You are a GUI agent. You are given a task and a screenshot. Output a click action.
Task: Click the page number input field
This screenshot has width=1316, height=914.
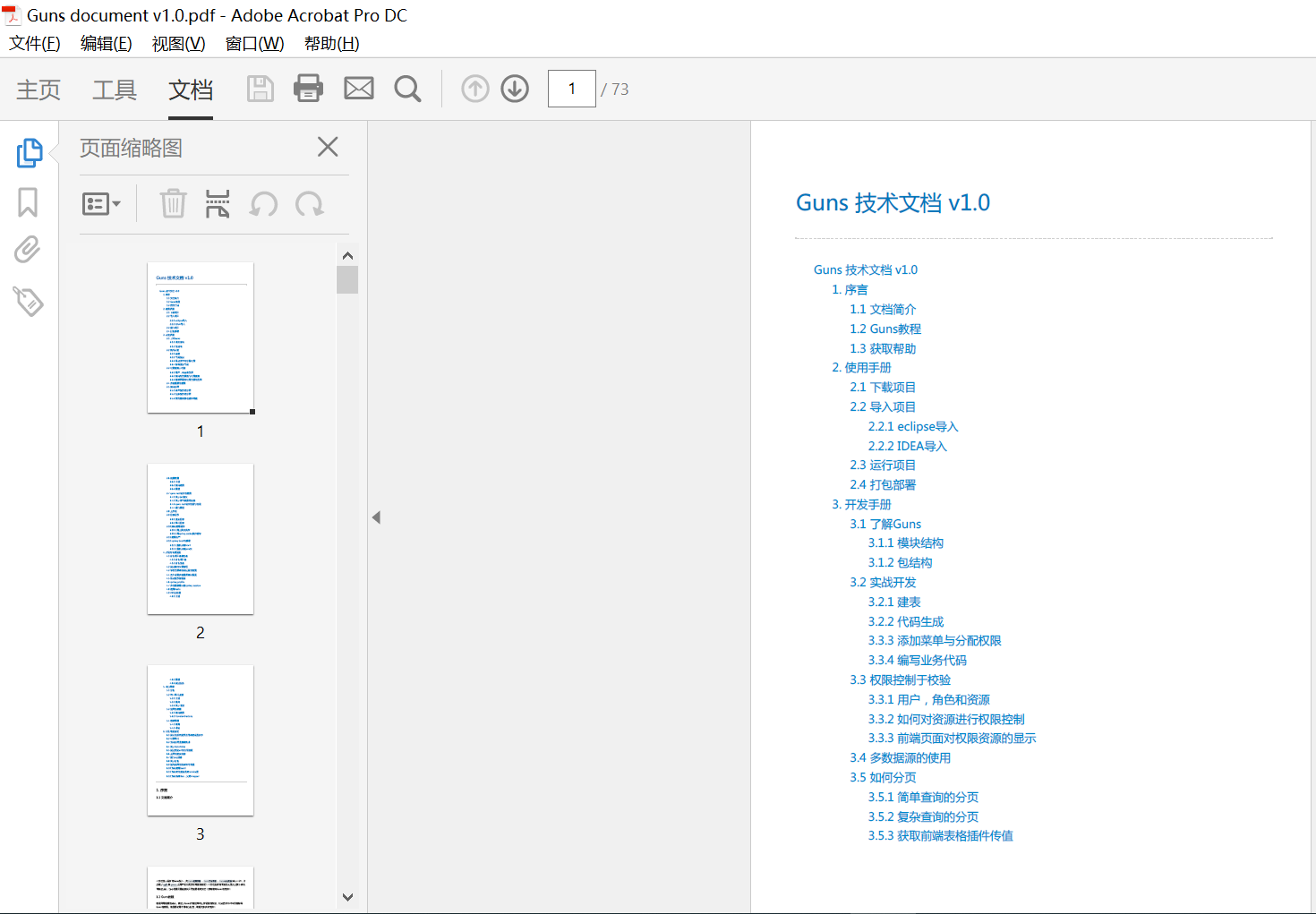click(x=572, y=89)
